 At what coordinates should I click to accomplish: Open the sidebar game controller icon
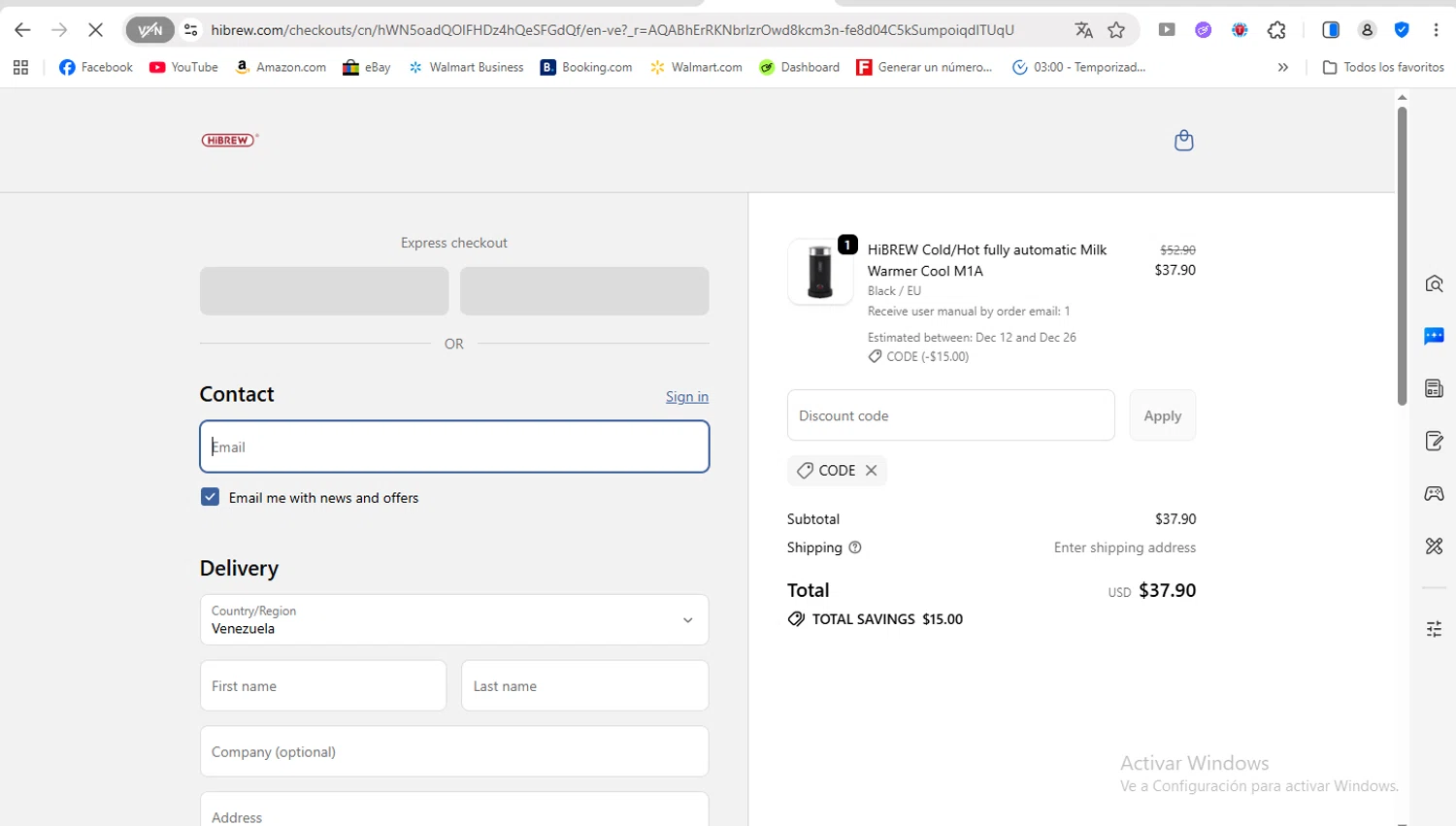1434,493
